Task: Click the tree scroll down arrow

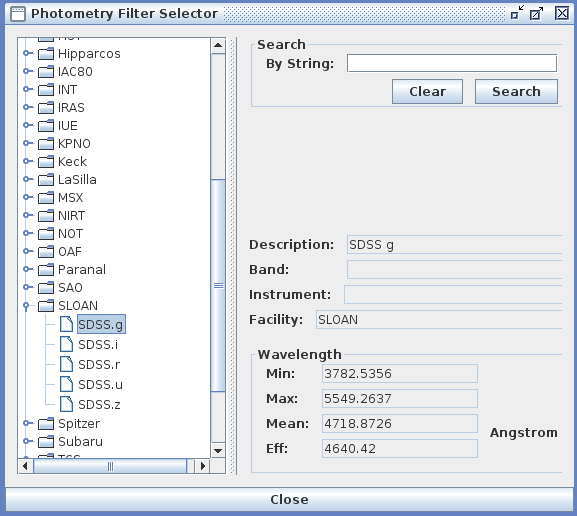Action: click(x=218, y=450)
